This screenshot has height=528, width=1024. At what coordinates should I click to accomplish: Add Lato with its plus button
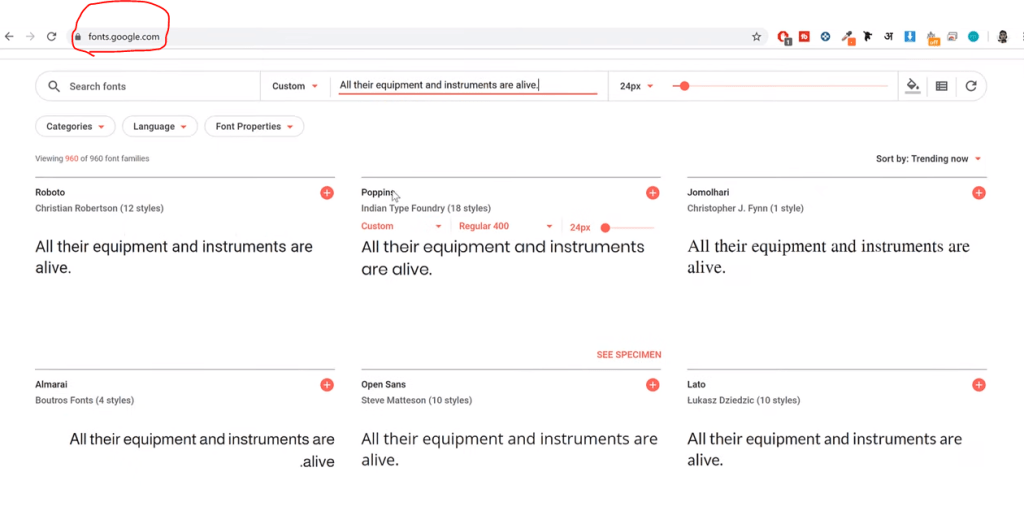tap(978, 385)
